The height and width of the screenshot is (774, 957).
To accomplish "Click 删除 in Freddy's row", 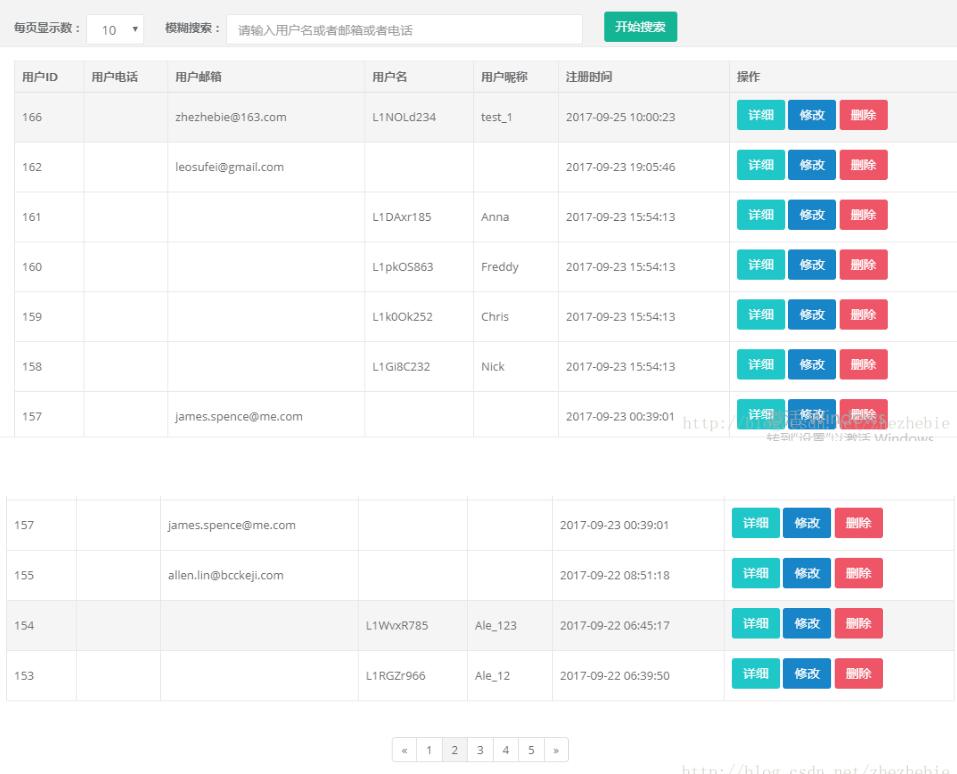I will [x=863, y=265].
